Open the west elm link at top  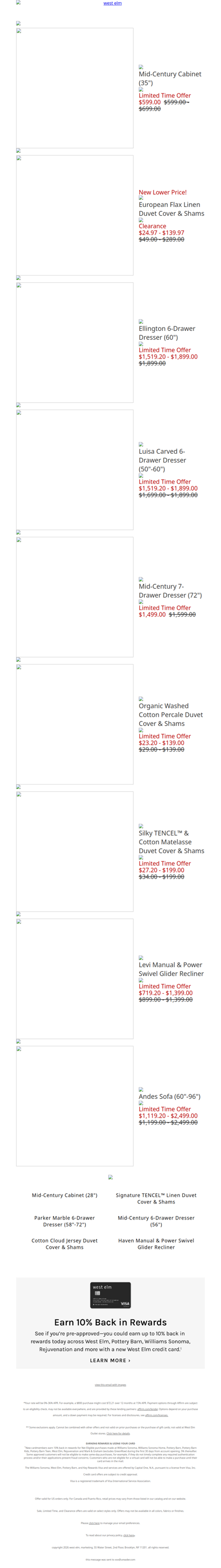click(112, 3)
